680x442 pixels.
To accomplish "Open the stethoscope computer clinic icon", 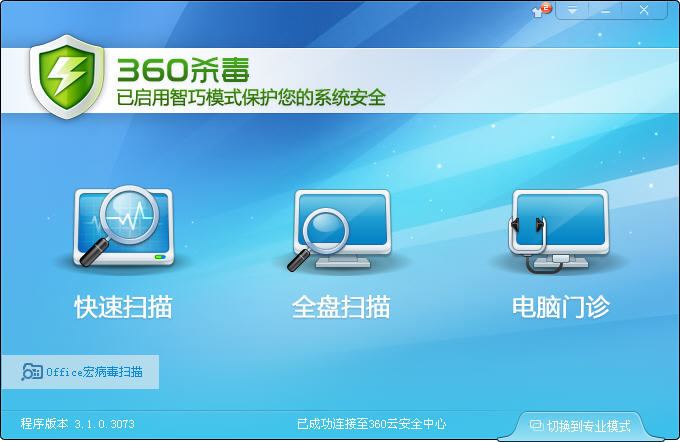I will click(560, 230).
